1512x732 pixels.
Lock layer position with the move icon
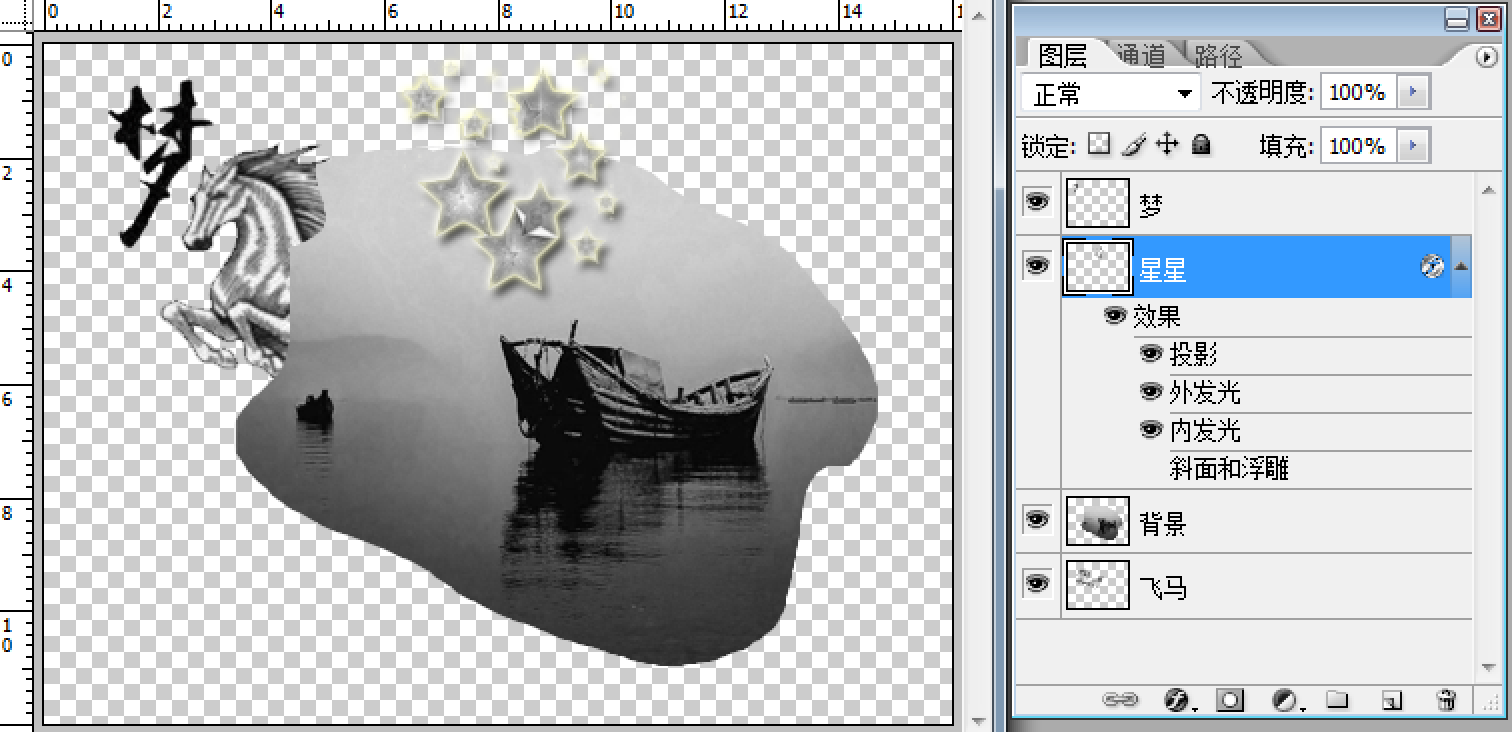(x=1166, y=145)
